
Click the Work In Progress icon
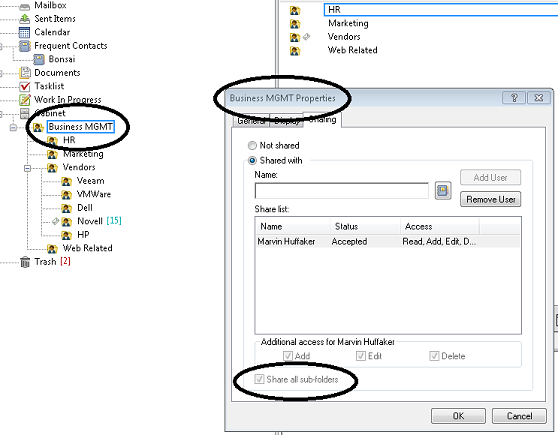point(25,100)
